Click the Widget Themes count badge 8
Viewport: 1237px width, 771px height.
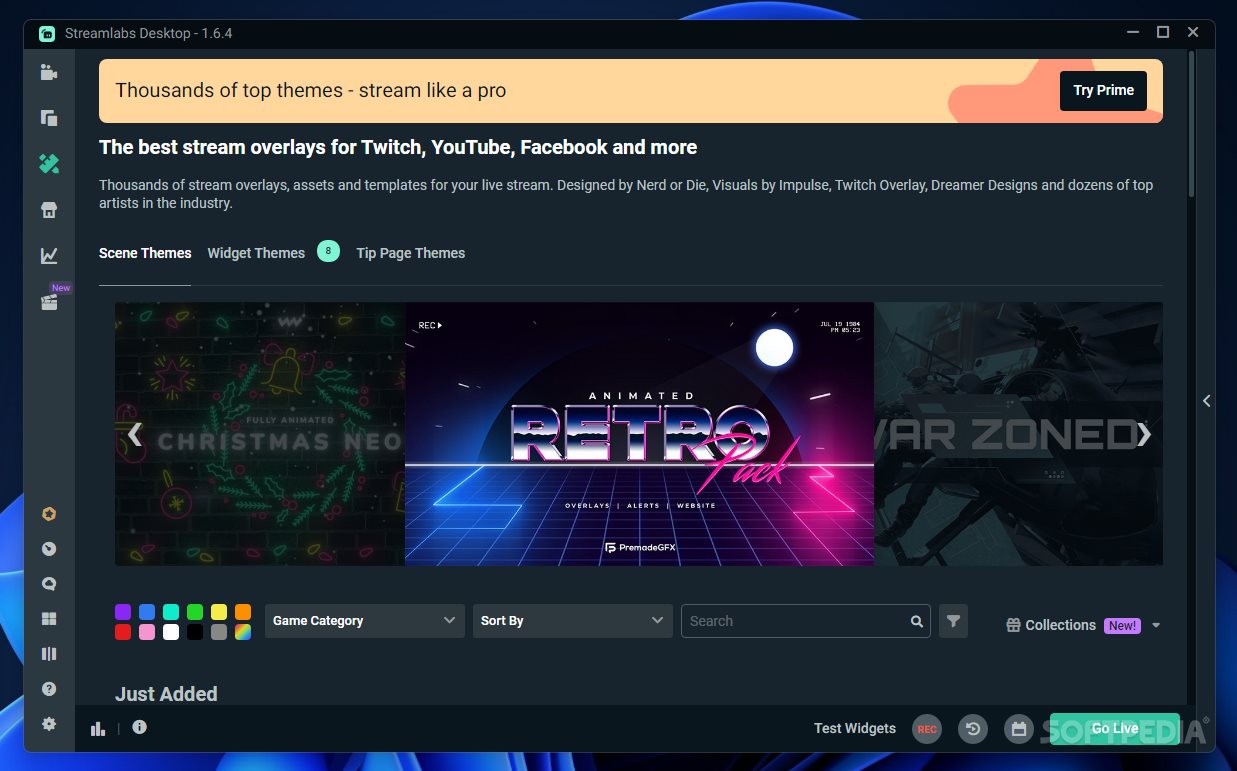[328, 251]
